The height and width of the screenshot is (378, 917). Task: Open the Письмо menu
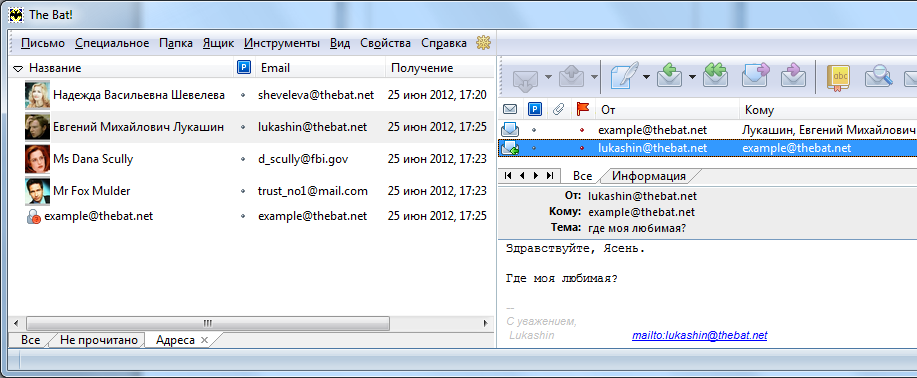(43, 43)
